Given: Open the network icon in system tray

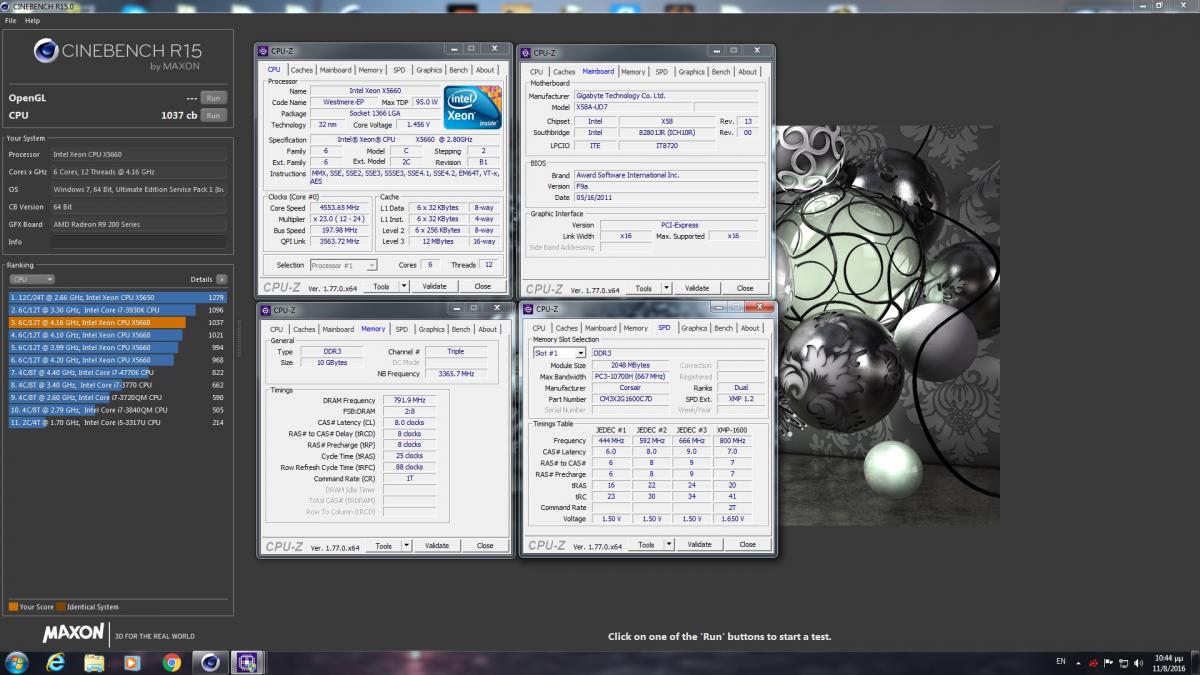Looking at the screenshot, I should [x=1126, y=662].
